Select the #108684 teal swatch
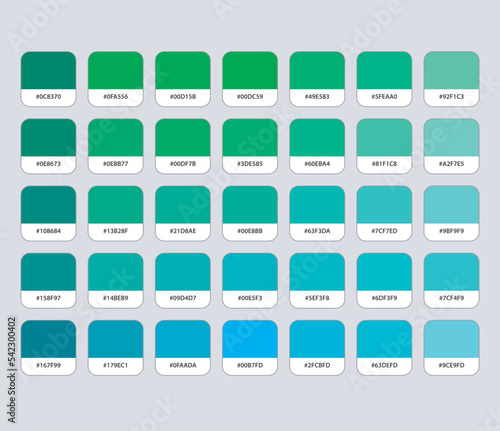 point(48,213)
